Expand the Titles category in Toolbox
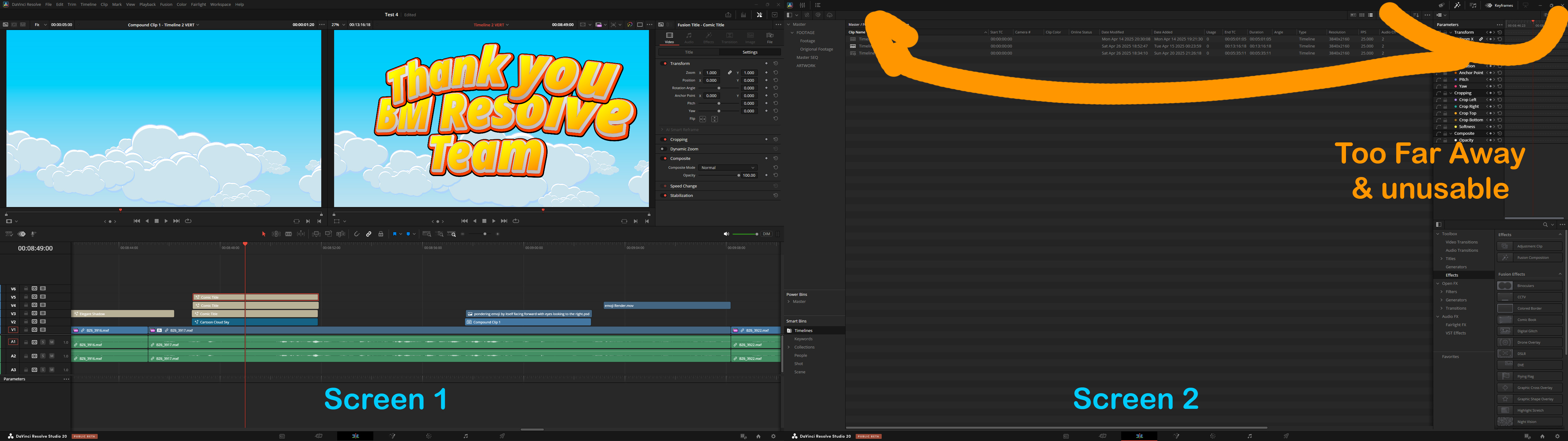1568x441 pixels. click(x=1442, y=258)
